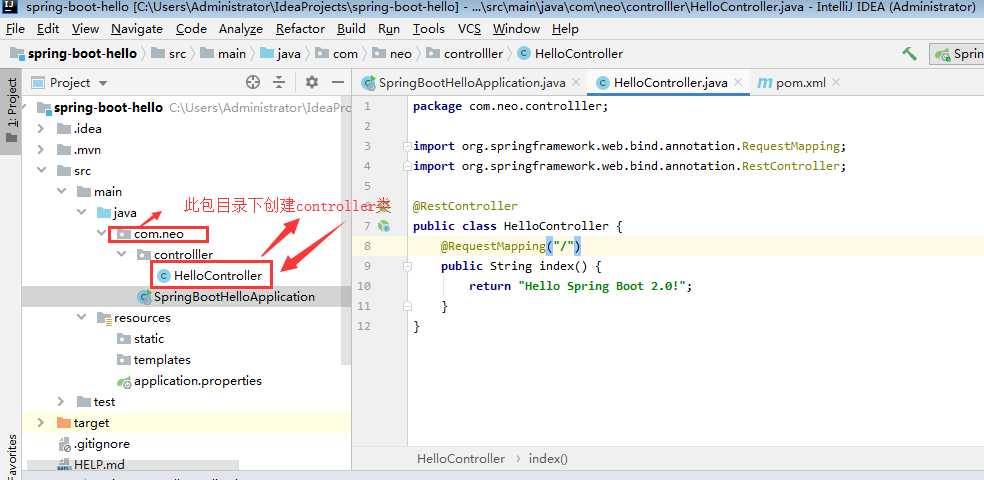Open the Help menu
Screen dimensions: 984x480
565,29
